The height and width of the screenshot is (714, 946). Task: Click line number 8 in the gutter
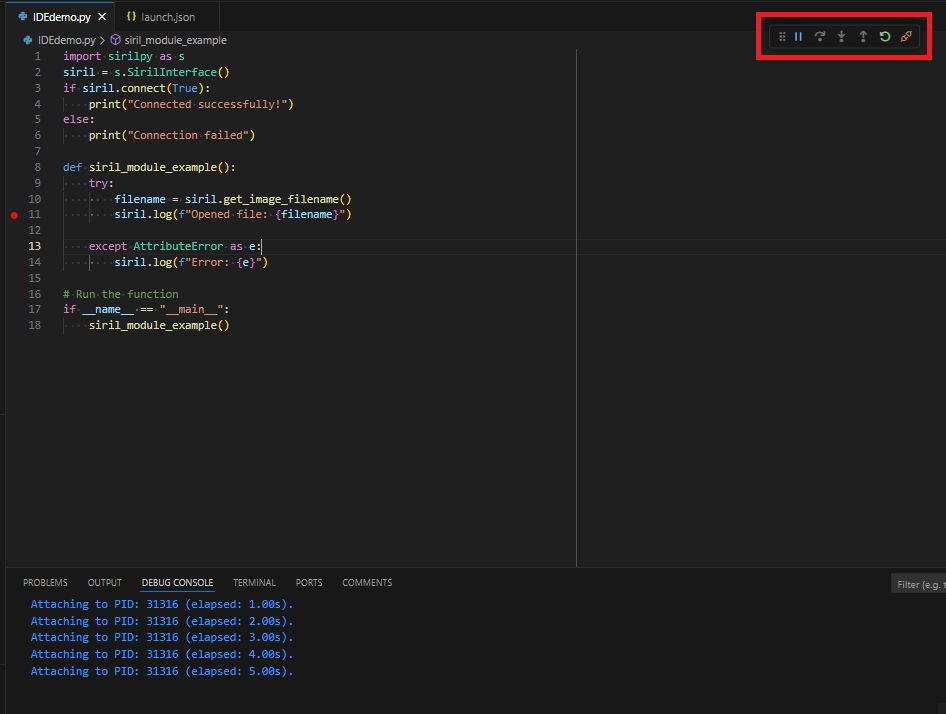[37, 167]
